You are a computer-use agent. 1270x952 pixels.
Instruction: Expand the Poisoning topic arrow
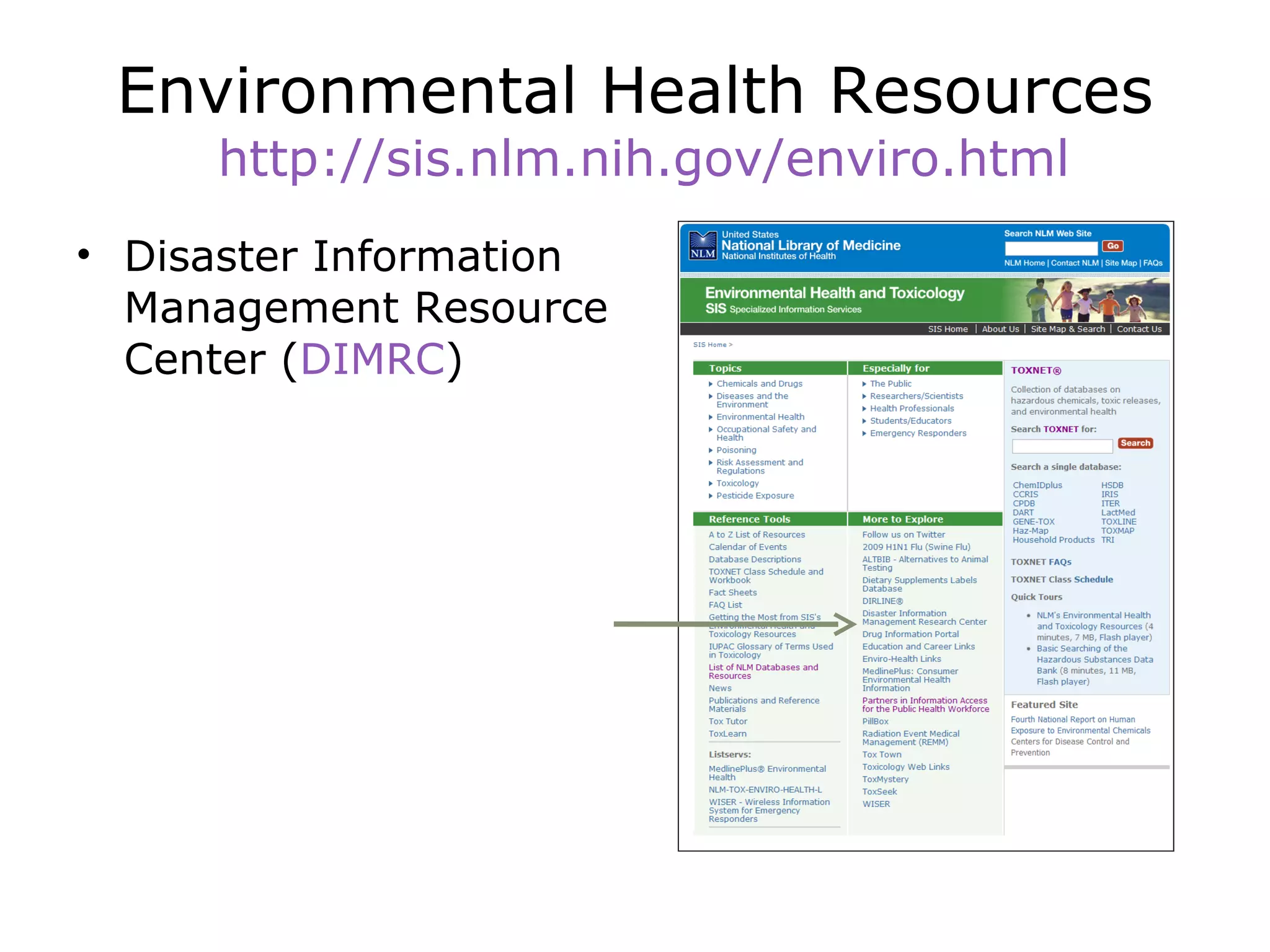[x=711, y=451]
